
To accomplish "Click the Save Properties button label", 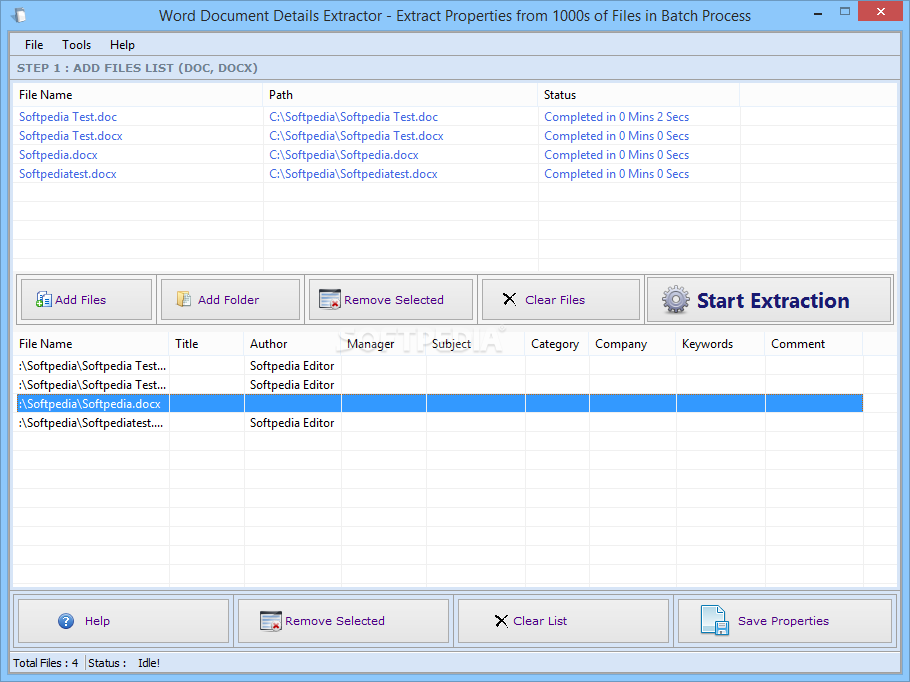I will (783, 621).
